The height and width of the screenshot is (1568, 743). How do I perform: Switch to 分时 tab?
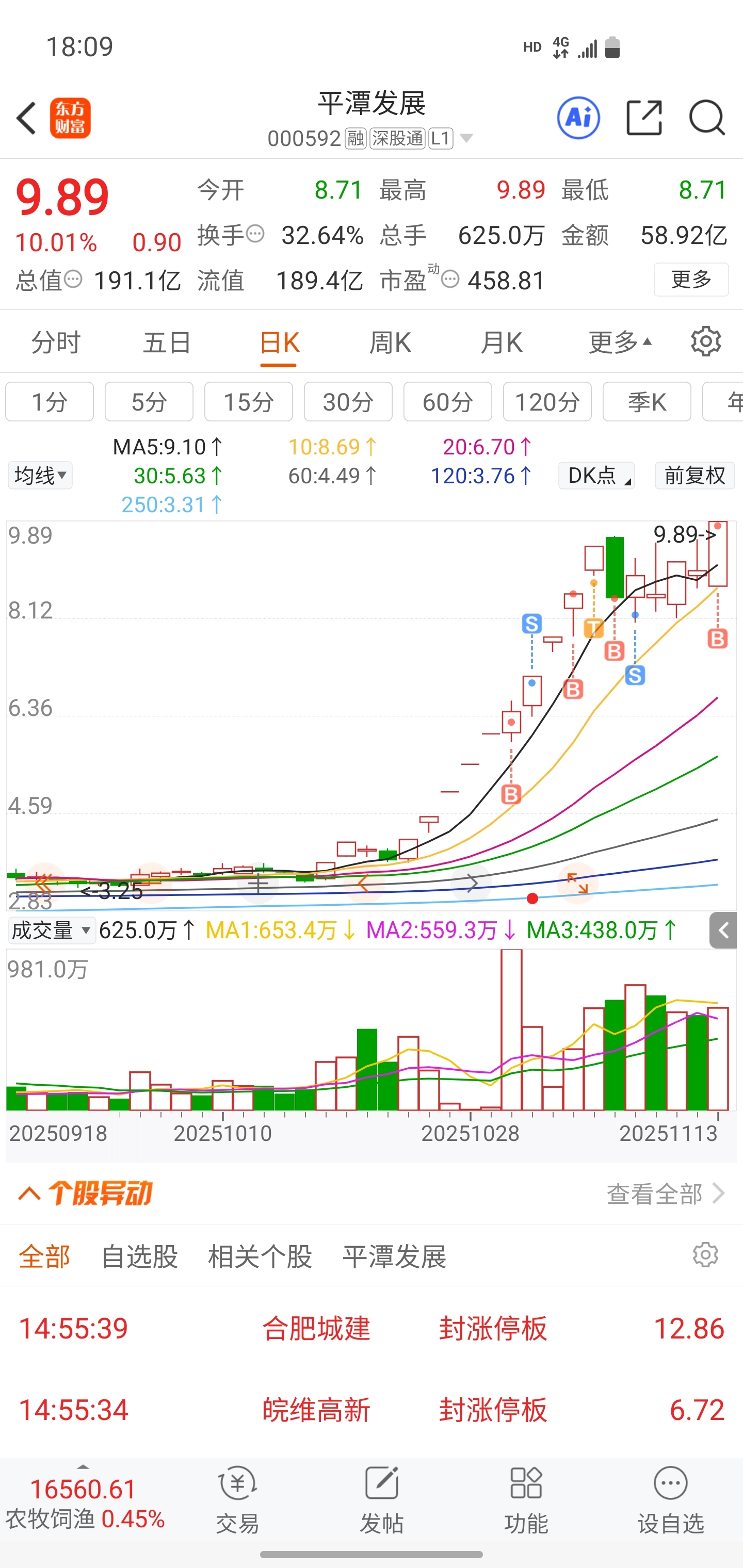(55, 342)
